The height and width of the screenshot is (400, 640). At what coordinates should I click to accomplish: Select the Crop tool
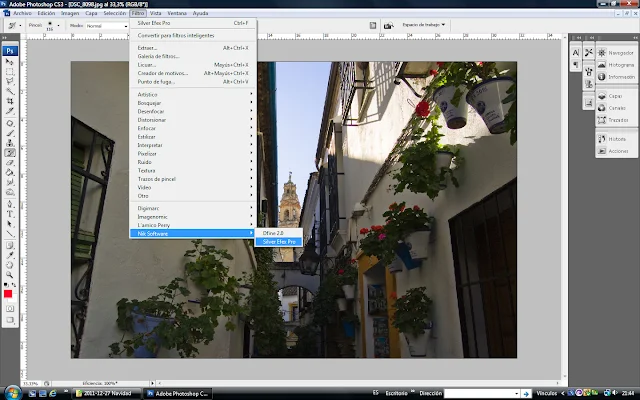(10, 101)
